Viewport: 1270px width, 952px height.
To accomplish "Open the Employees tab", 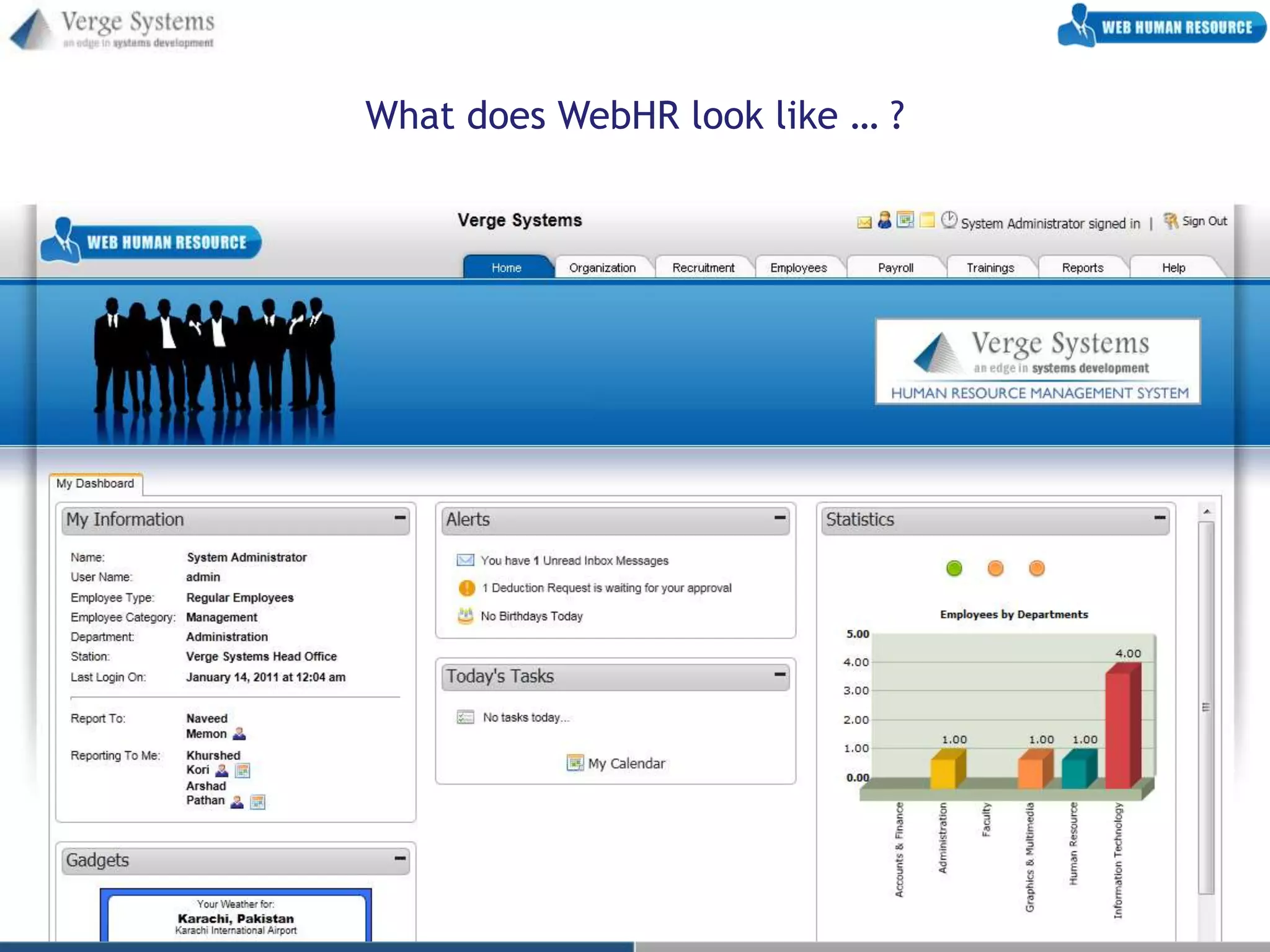I will tap(799, 268).
